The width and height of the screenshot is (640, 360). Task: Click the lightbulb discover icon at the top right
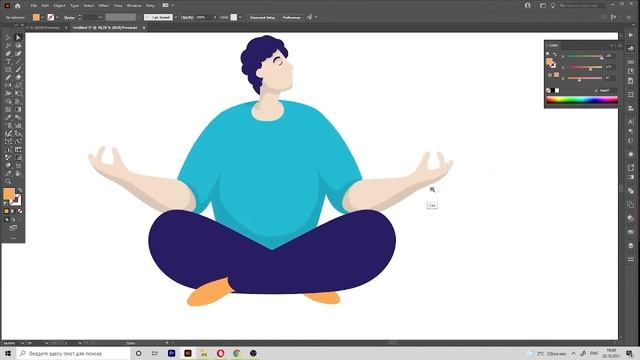coord(553,6)
